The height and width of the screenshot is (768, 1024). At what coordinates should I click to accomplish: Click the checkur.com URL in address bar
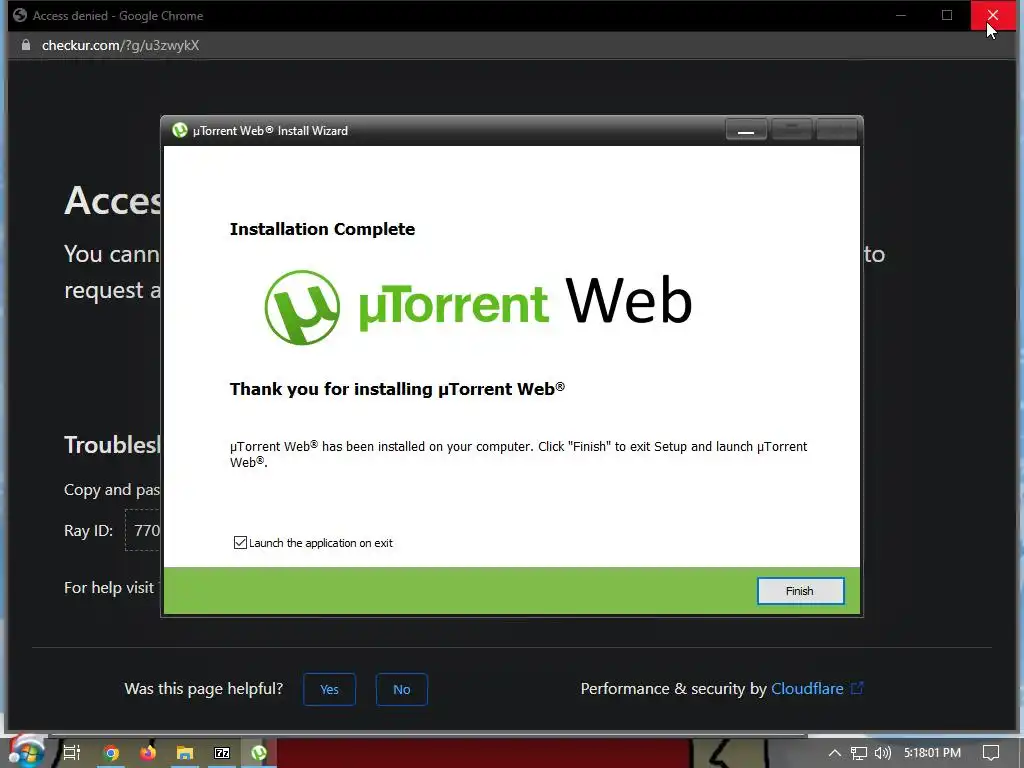click(x=120, y=45)
